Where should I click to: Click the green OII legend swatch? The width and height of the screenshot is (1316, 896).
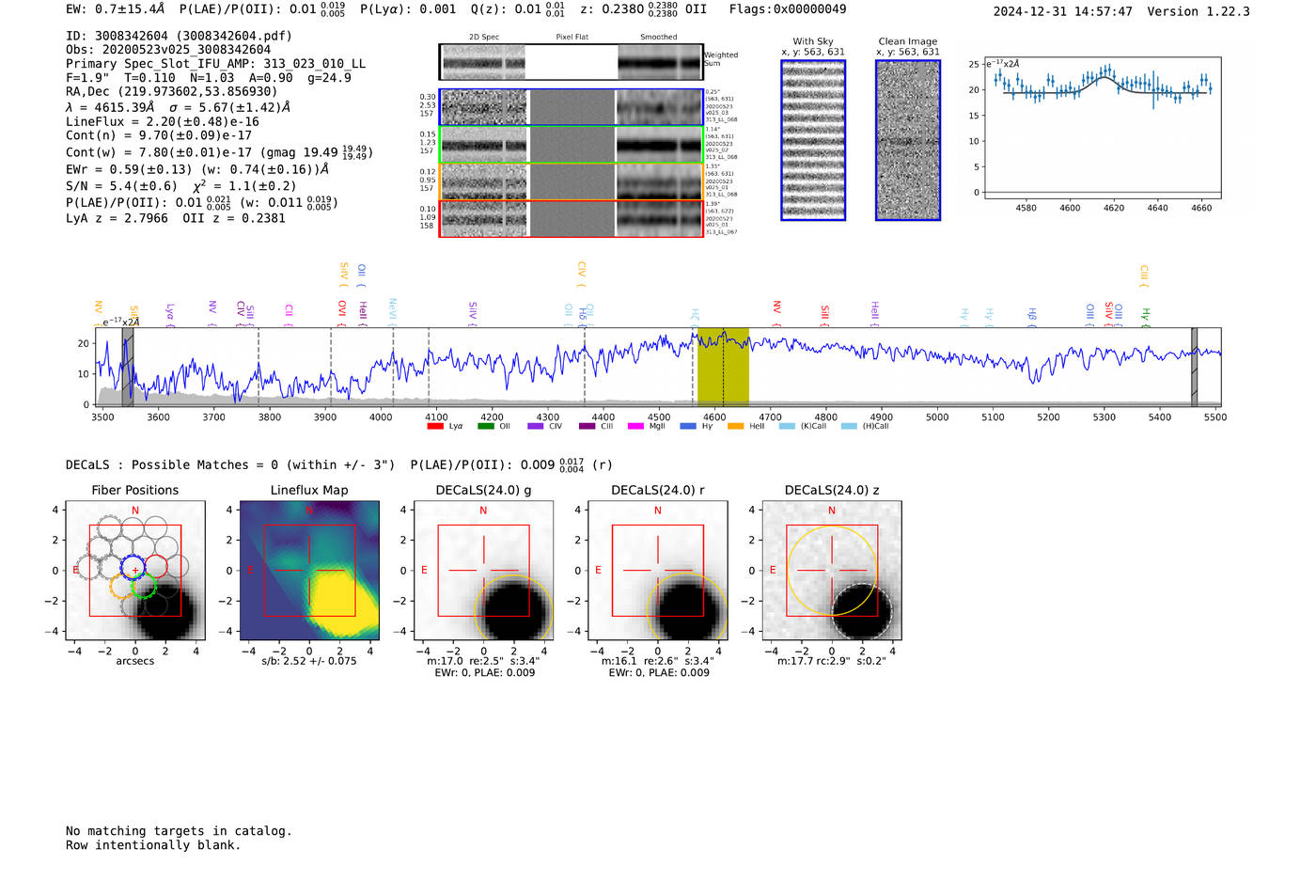(x=485, y=427)
